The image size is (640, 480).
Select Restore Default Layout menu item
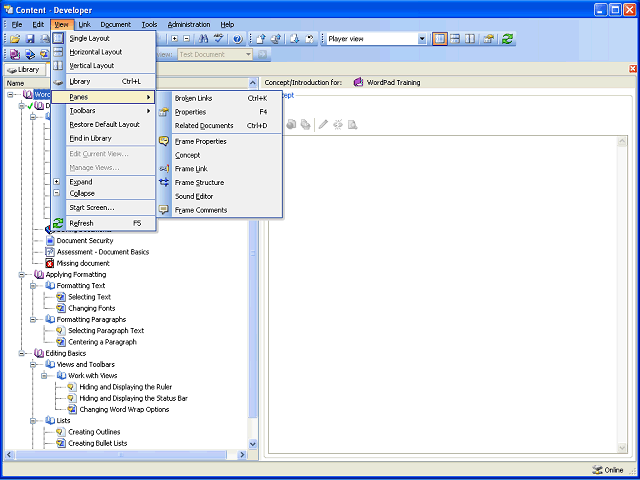point(103,124)
